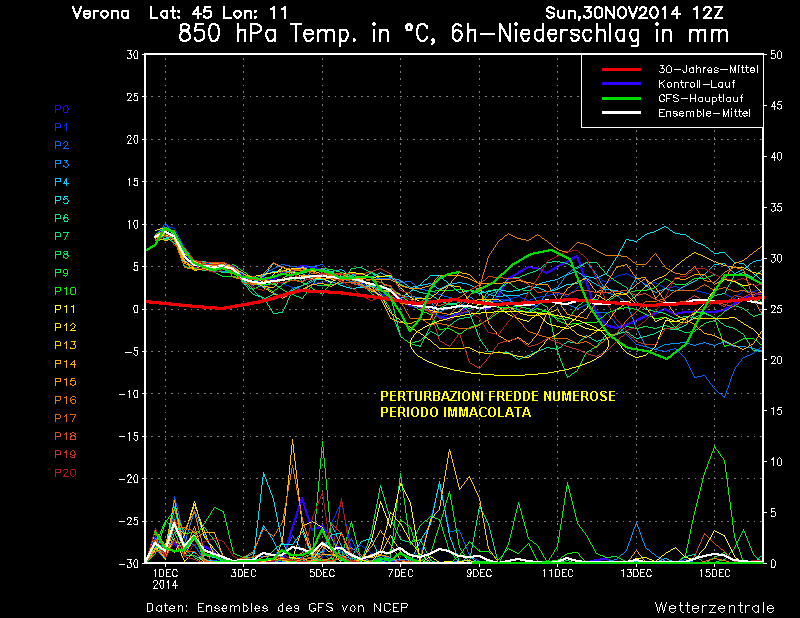Click the "-15" temperature axis value
The height and width of the screenshot is (618, 800).
pos(128,436)
